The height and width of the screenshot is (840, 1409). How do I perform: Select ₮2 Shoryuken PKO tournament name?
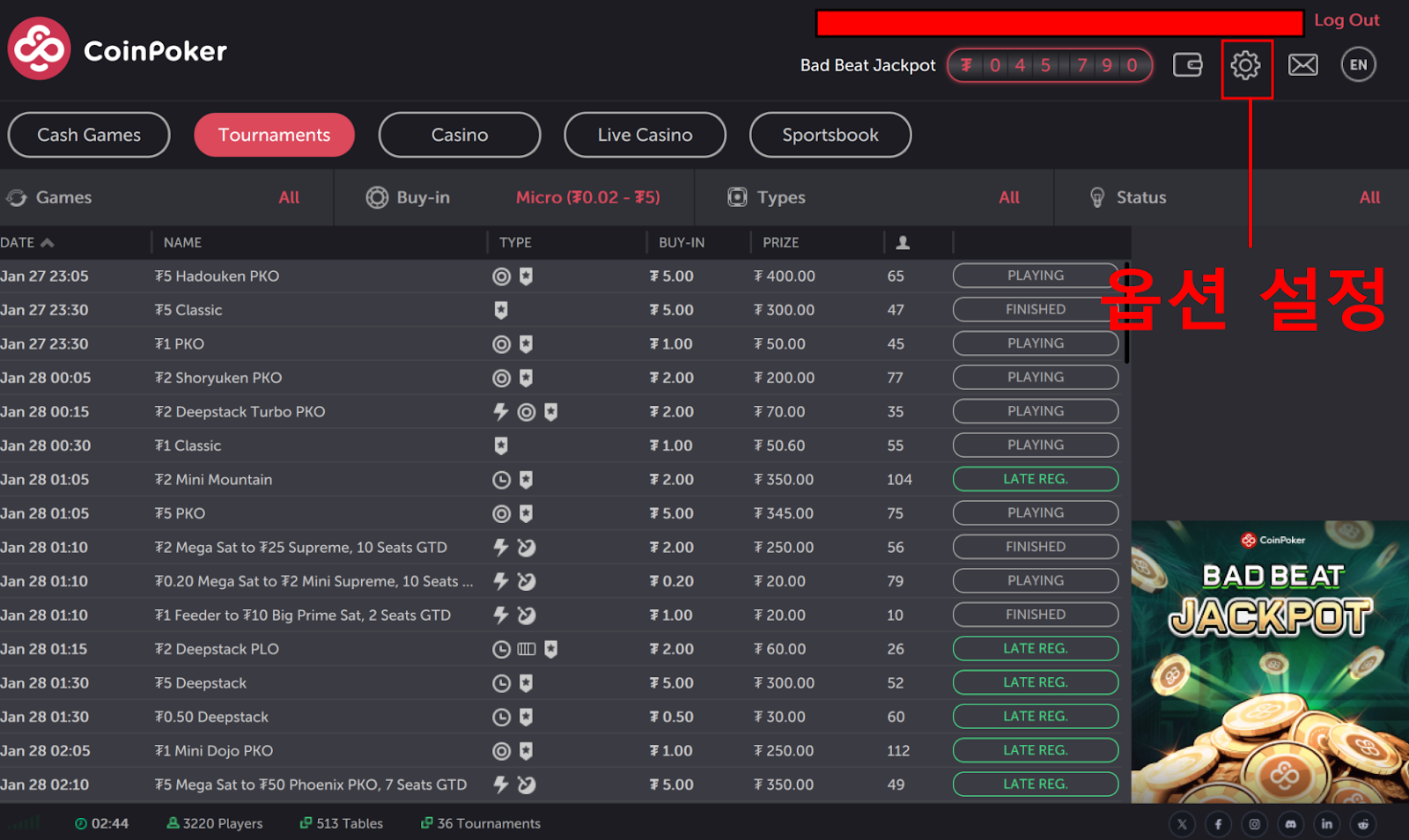(218, 378)
